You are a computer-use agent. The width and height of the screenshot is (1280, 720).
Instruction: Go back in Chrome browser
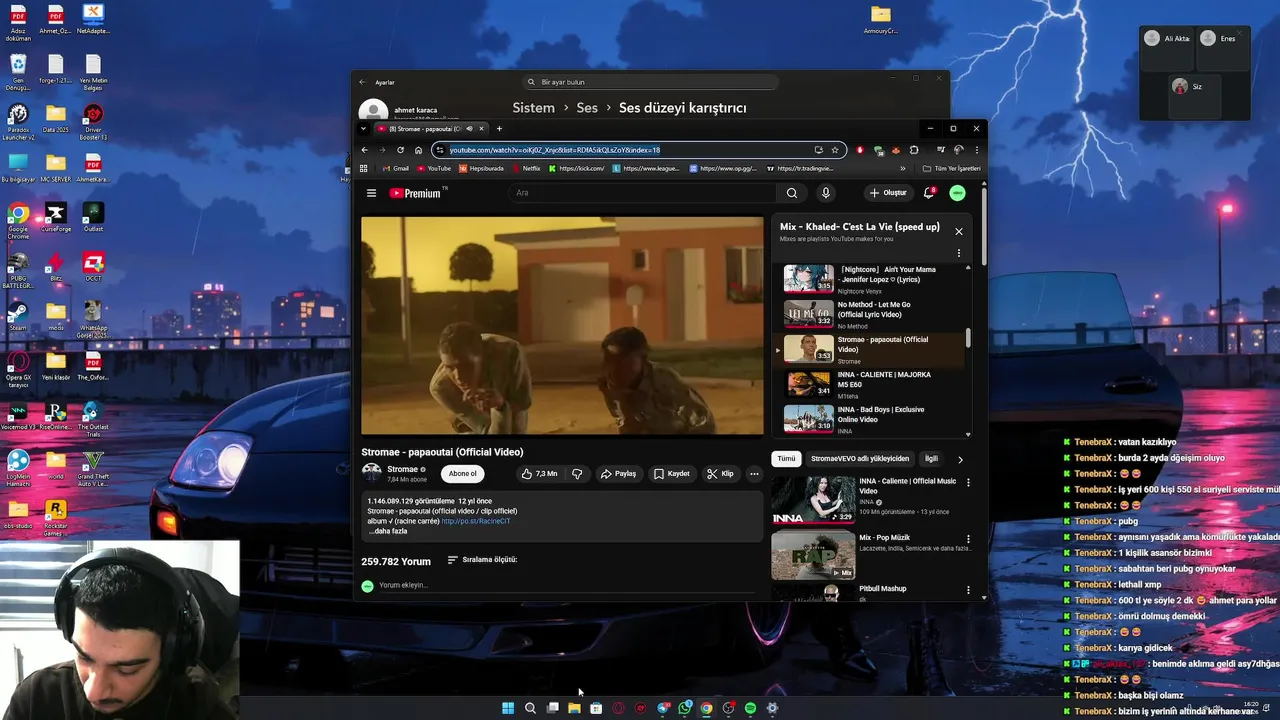click(x=365, y=150)
